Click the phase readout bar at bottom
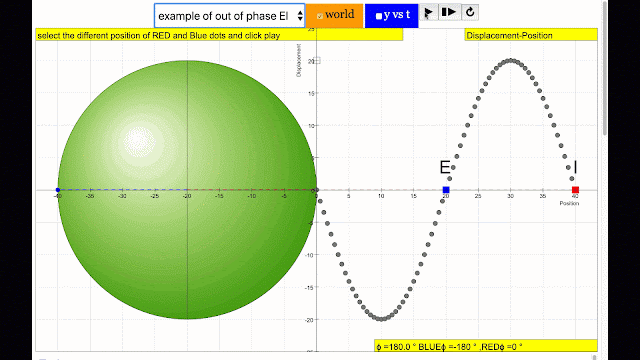This screenshot has width=640, height=360. coord(486,347)
